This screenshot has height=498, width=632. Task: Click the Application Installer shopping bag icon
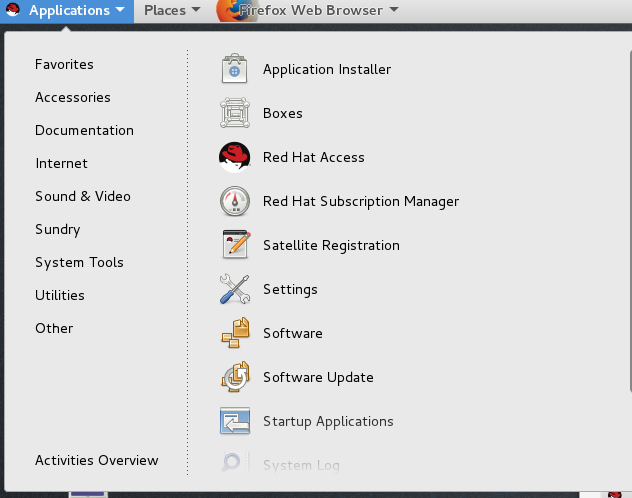(234, 69)
